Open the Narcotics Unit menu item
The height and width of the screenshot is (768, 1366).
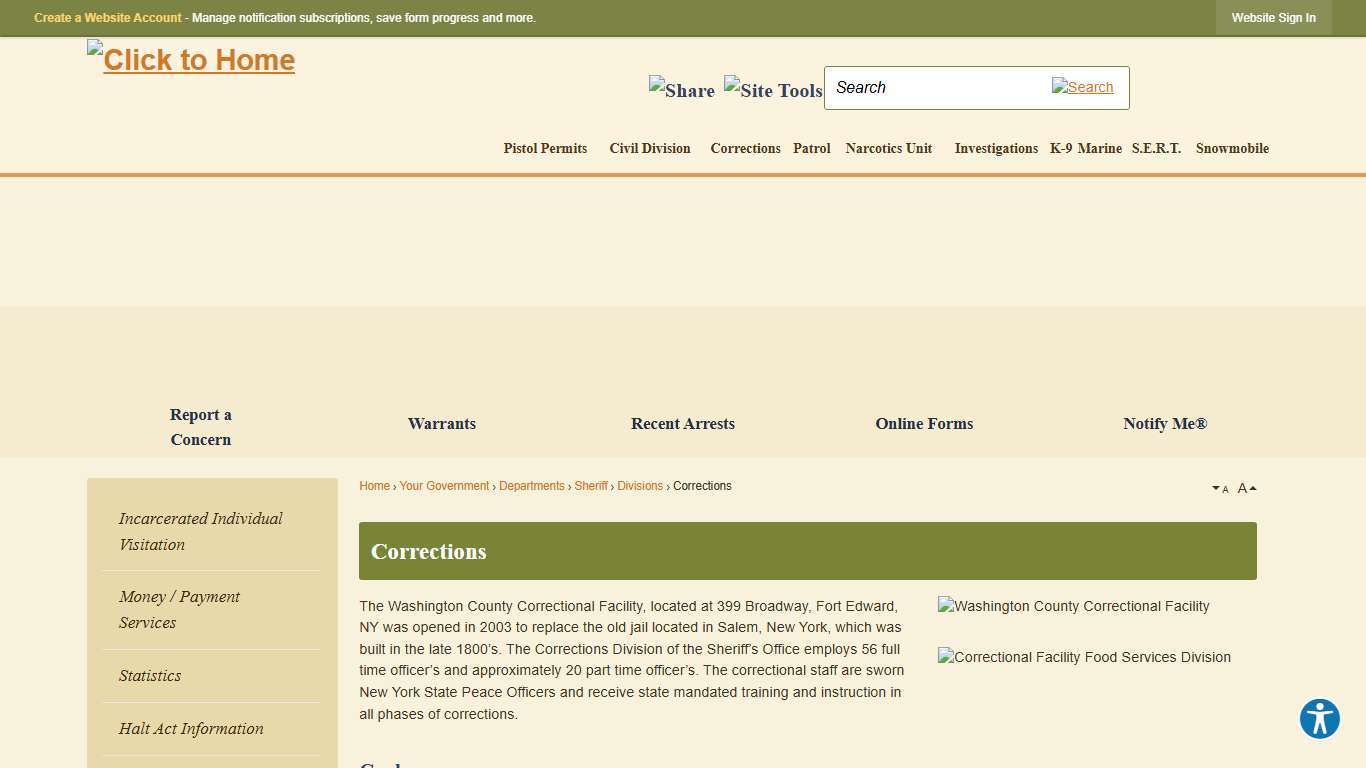[x=888, y=148]
